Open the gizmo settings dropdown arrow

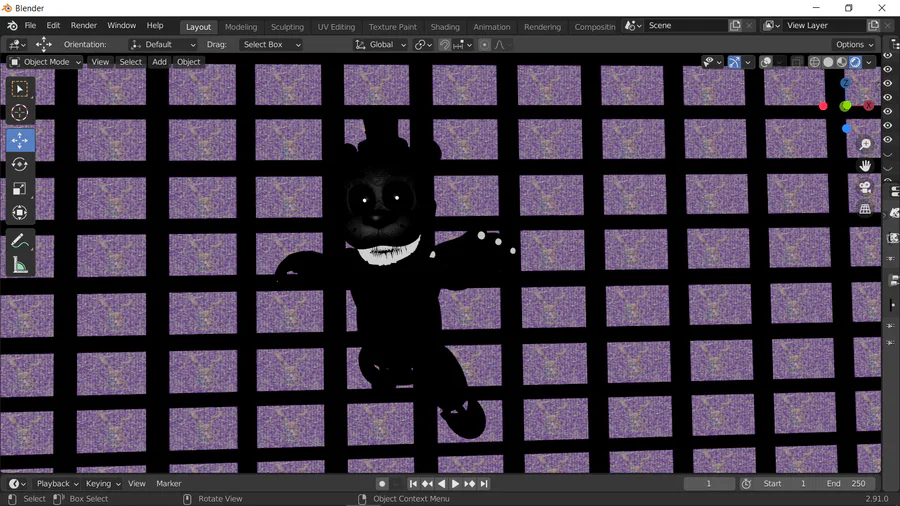click(x=747, y=62)
